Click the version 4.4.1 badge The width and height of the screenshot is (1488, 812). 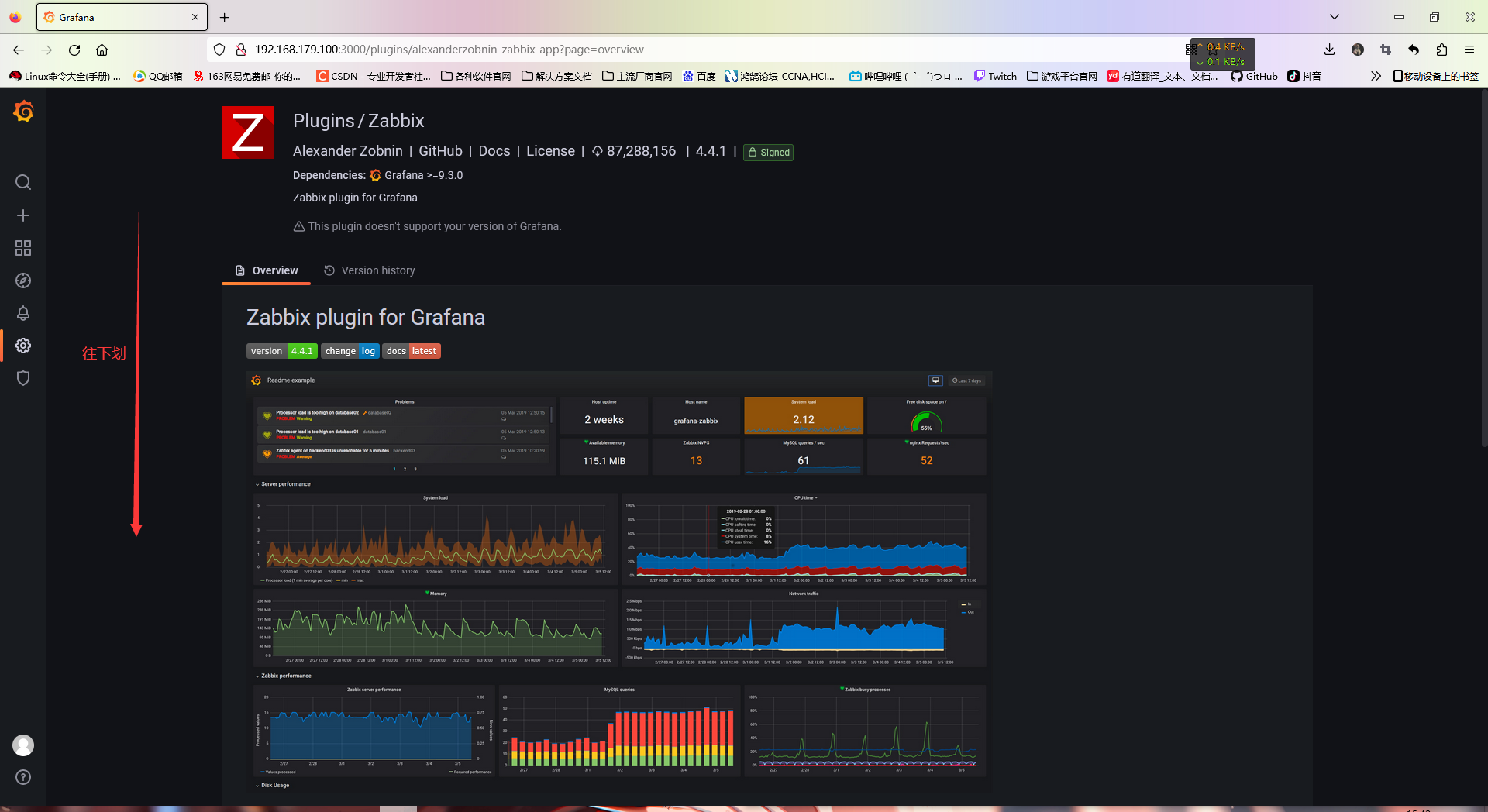(x=281, y=351)
